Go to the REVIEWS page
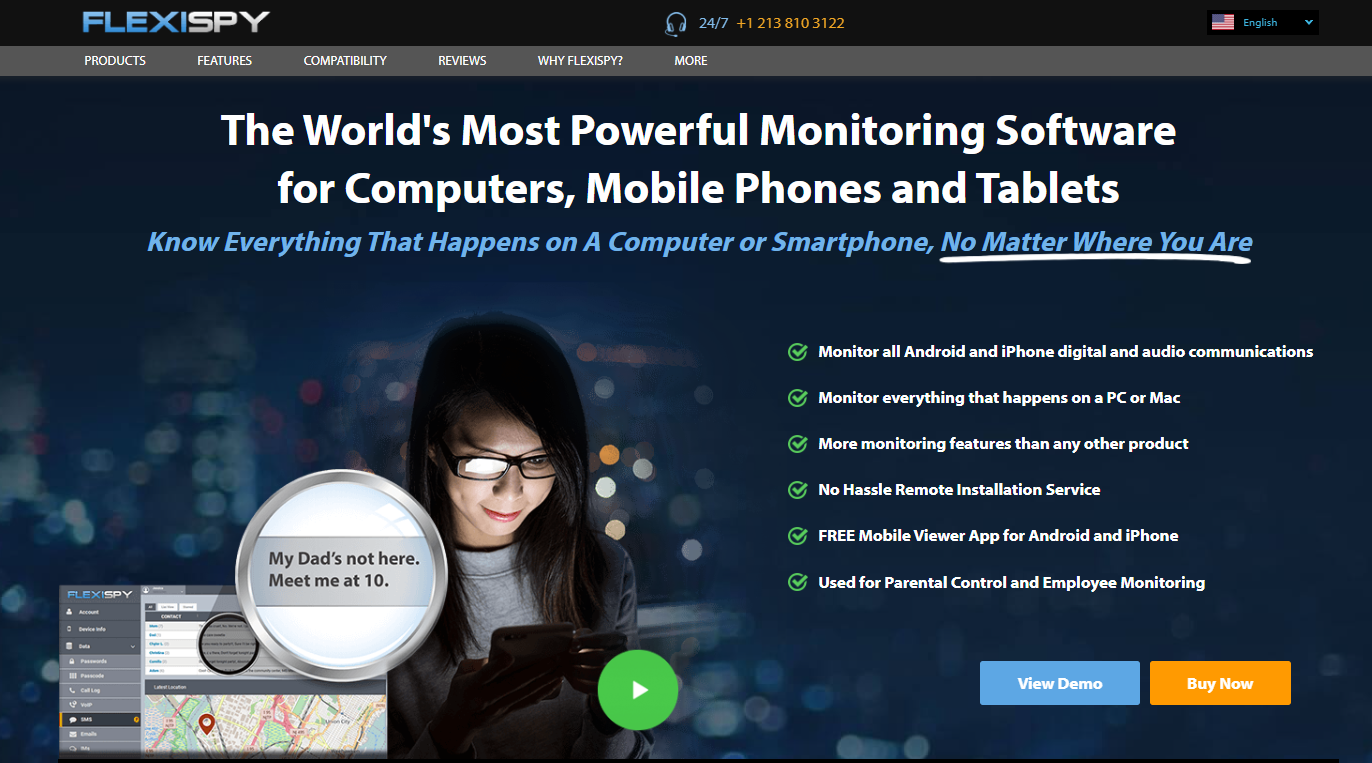This screenshot has width=1372, height=763. [462, 61]
